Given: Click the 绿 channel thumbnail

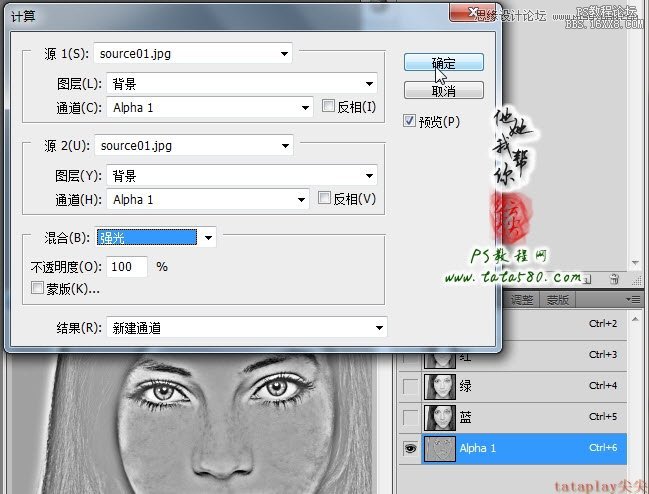Looking at the screenshot, I should coord(440,386).
